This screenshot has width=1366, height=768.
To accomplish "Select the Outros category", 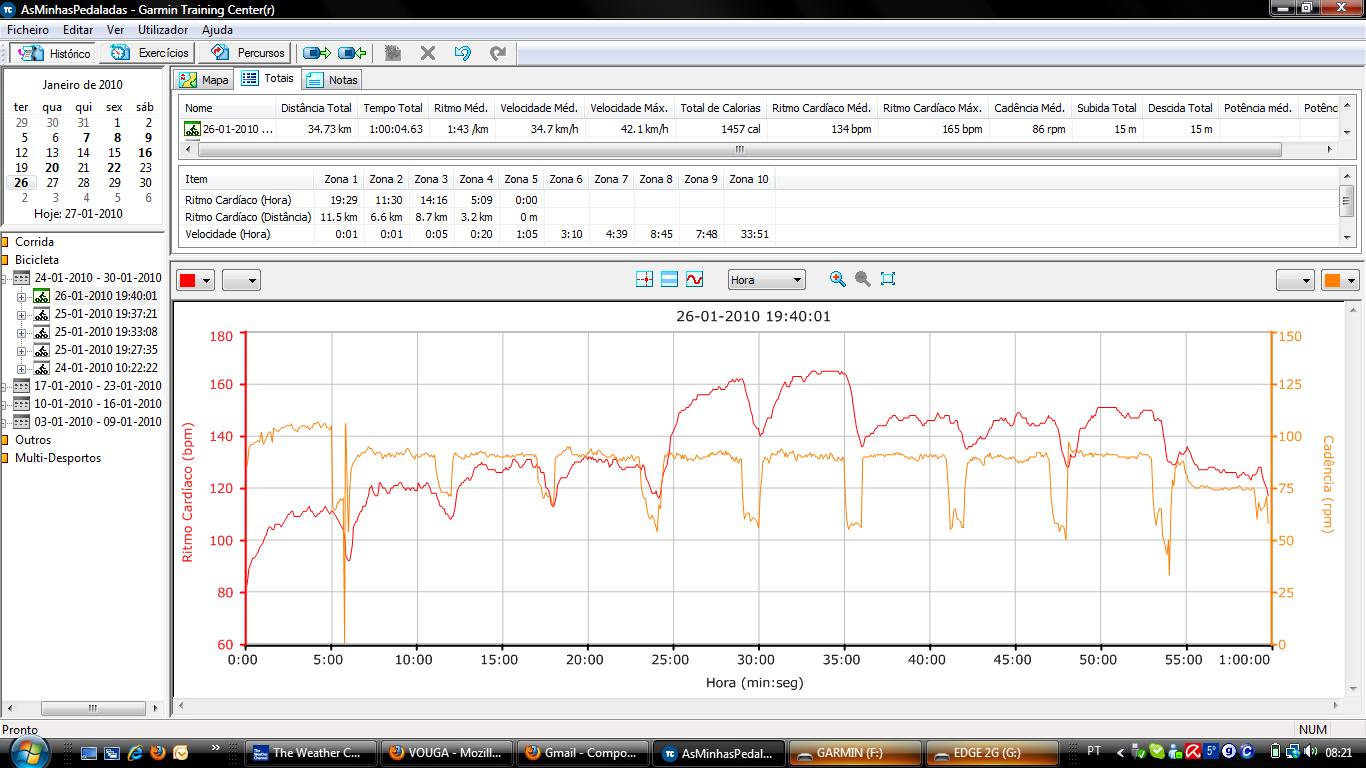I will [x=33, y=440].
